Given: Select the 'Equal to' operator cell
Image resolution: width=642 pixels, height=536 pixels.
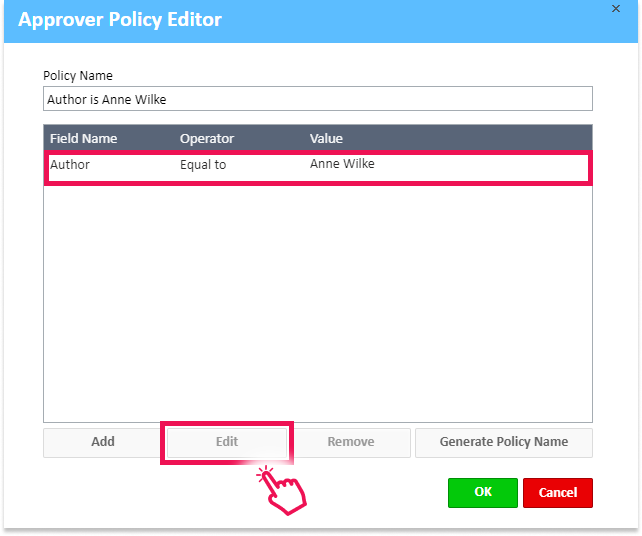Looking at the screenshot, I should (x=203, y=165).
